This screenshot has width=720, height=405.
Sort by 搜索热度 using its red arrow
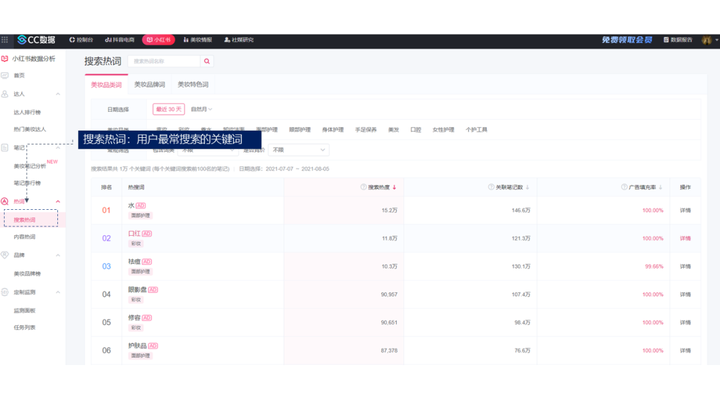pos(394,187)
